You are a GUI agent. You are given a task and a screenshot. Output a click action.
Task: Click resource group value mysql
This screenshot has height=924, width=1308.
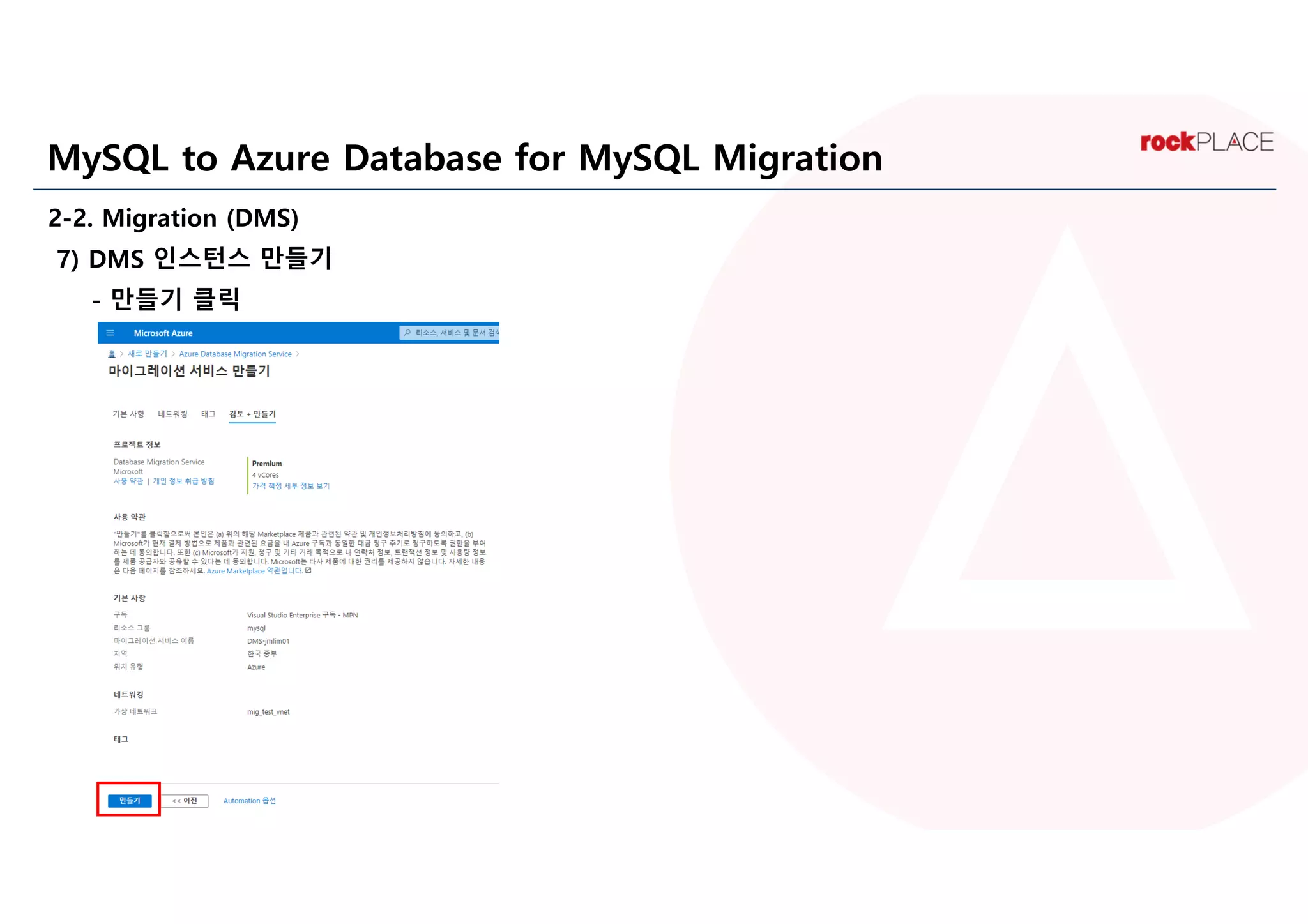pos(256,628)
